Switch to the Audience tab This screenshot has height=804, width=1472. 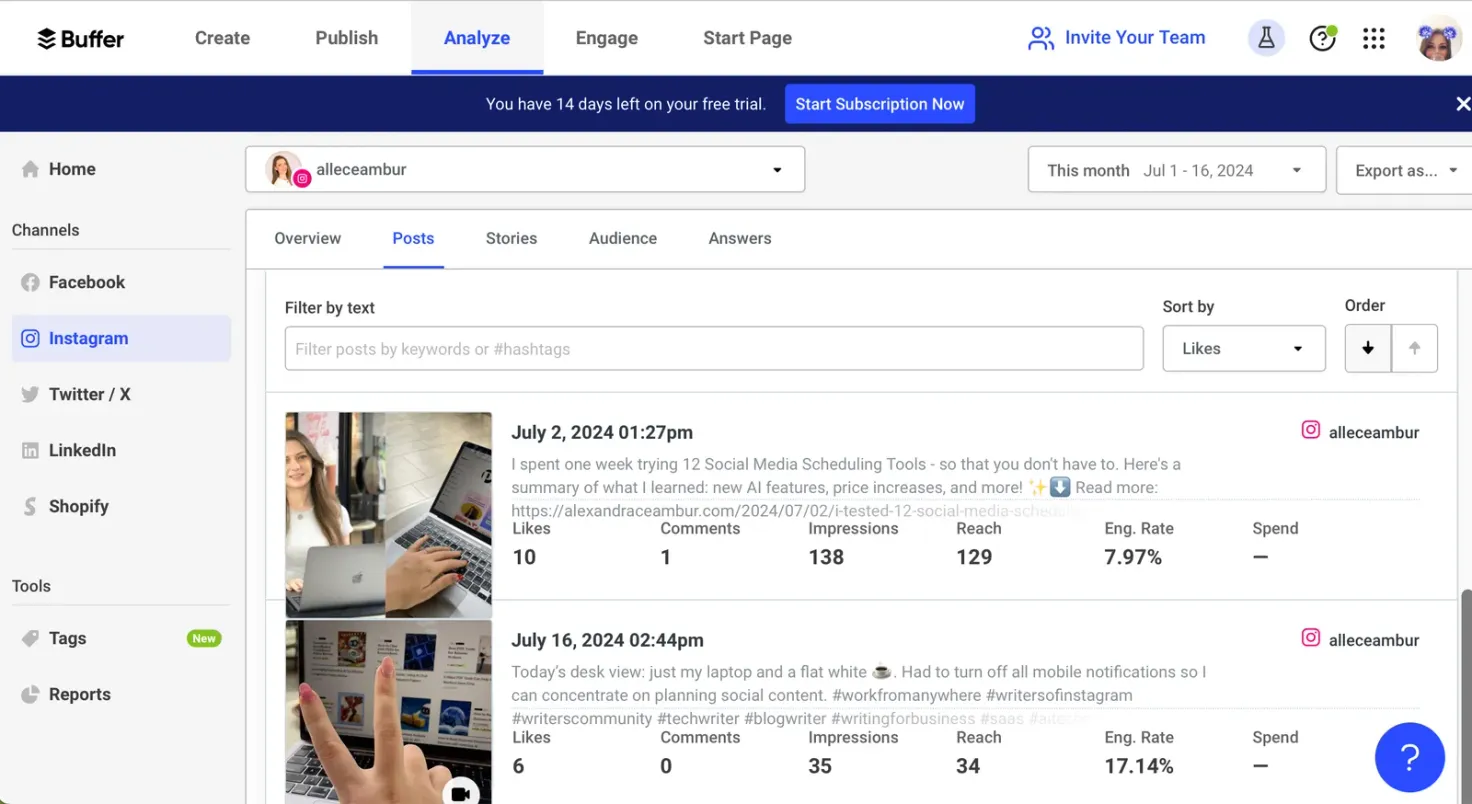click(x=623, y=238)
